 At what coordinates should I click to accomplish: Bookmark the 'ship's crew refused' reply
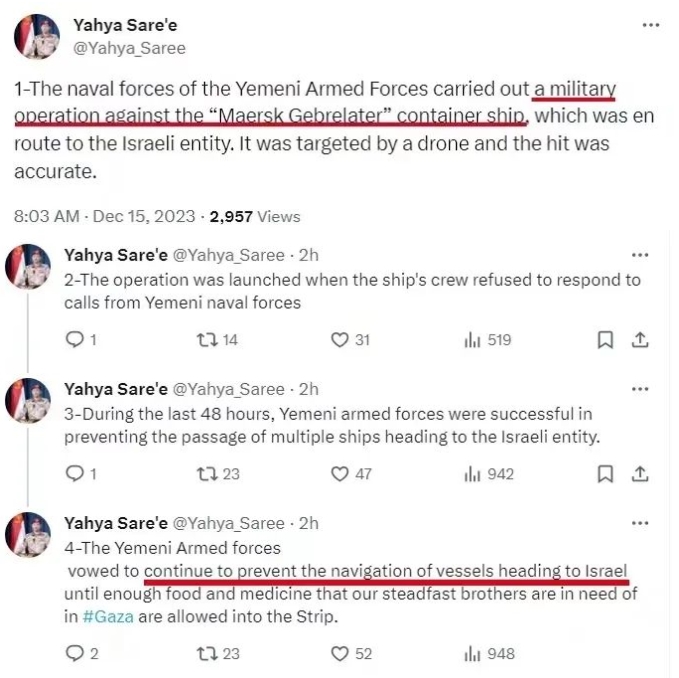coord(605,340)
